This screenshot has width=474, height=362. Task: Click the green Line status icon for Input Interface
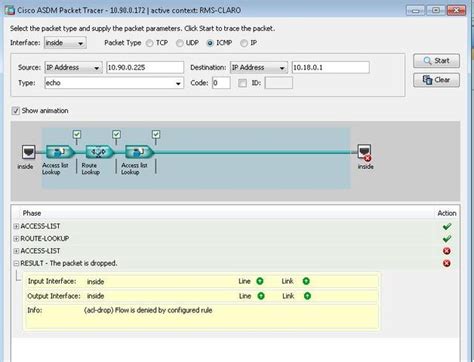tap(260, 281)
